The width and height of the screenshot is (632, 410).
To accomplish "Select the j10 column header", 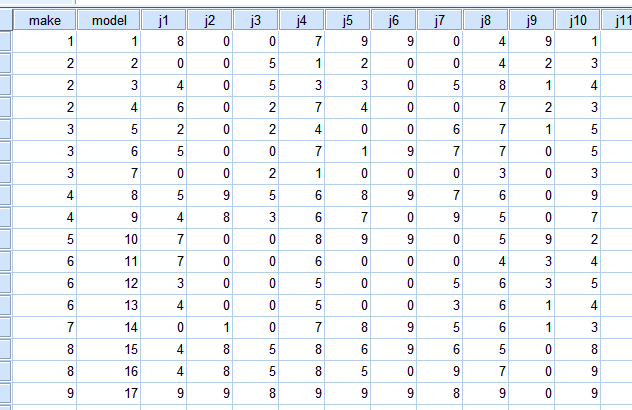I will tap(578, 20).
